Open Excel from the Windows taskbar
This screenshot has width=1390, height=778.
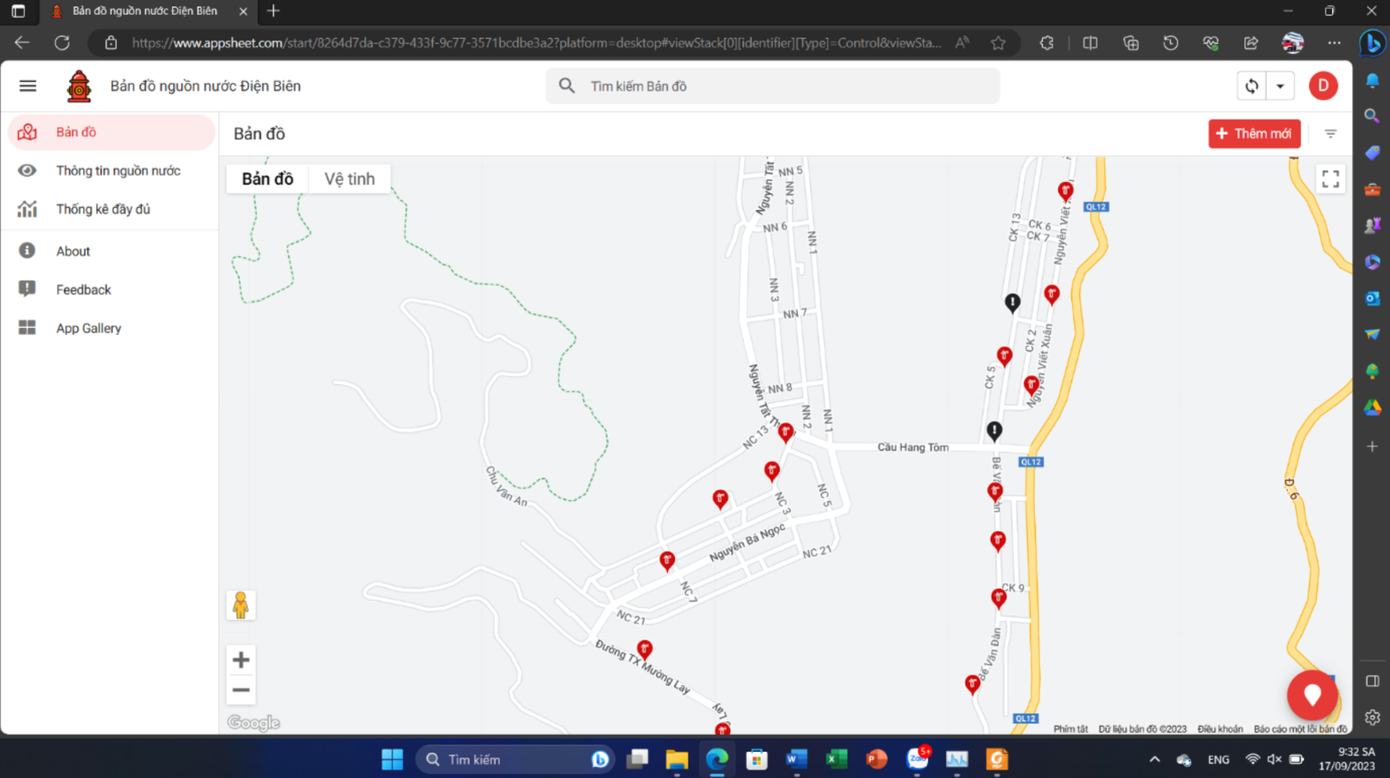[836, 759]
